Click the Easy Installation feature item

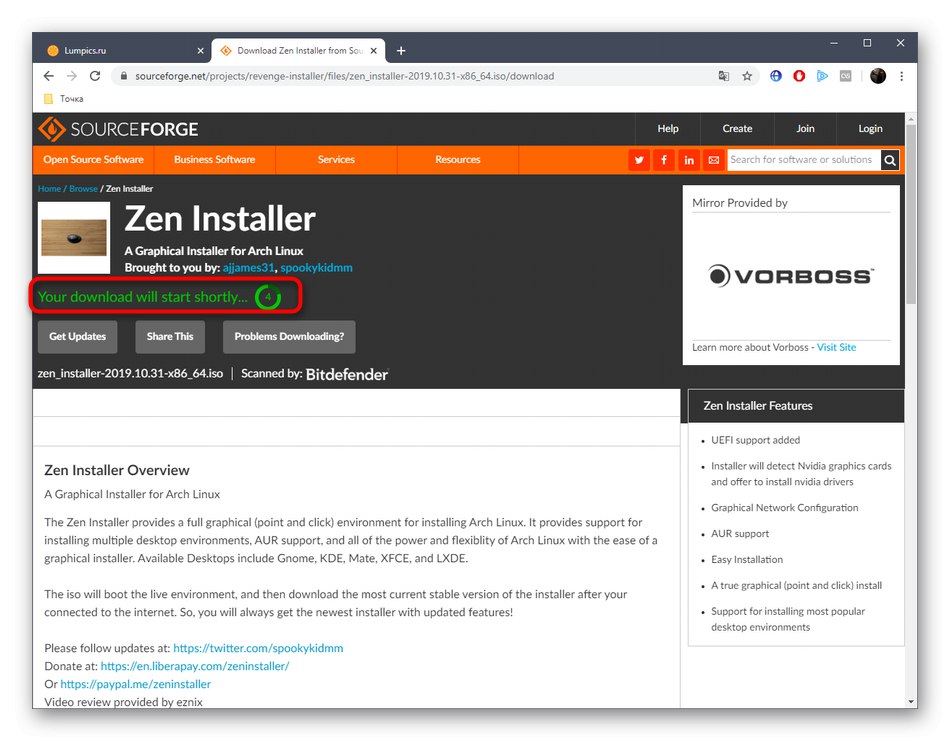746,559
